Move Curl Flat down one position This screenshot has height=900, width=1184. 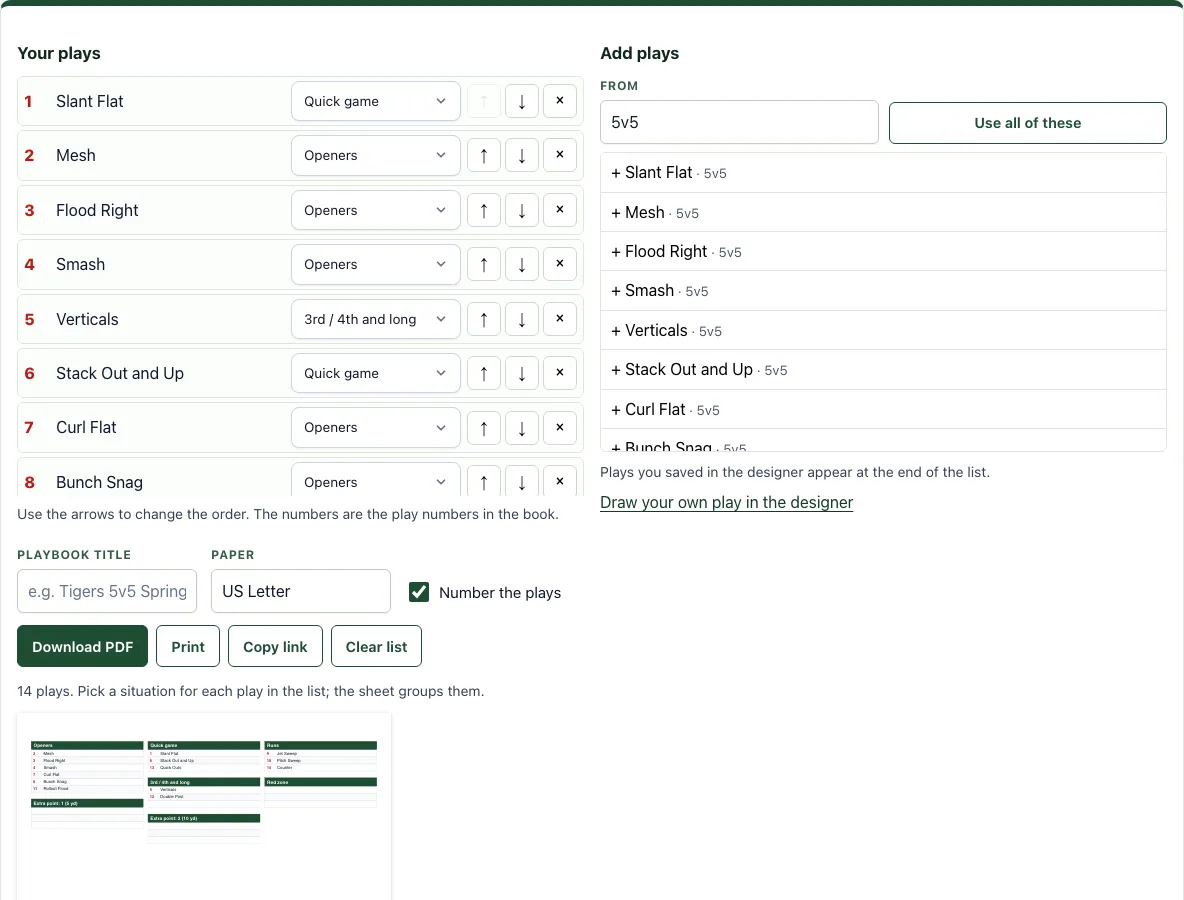point(522,427)
